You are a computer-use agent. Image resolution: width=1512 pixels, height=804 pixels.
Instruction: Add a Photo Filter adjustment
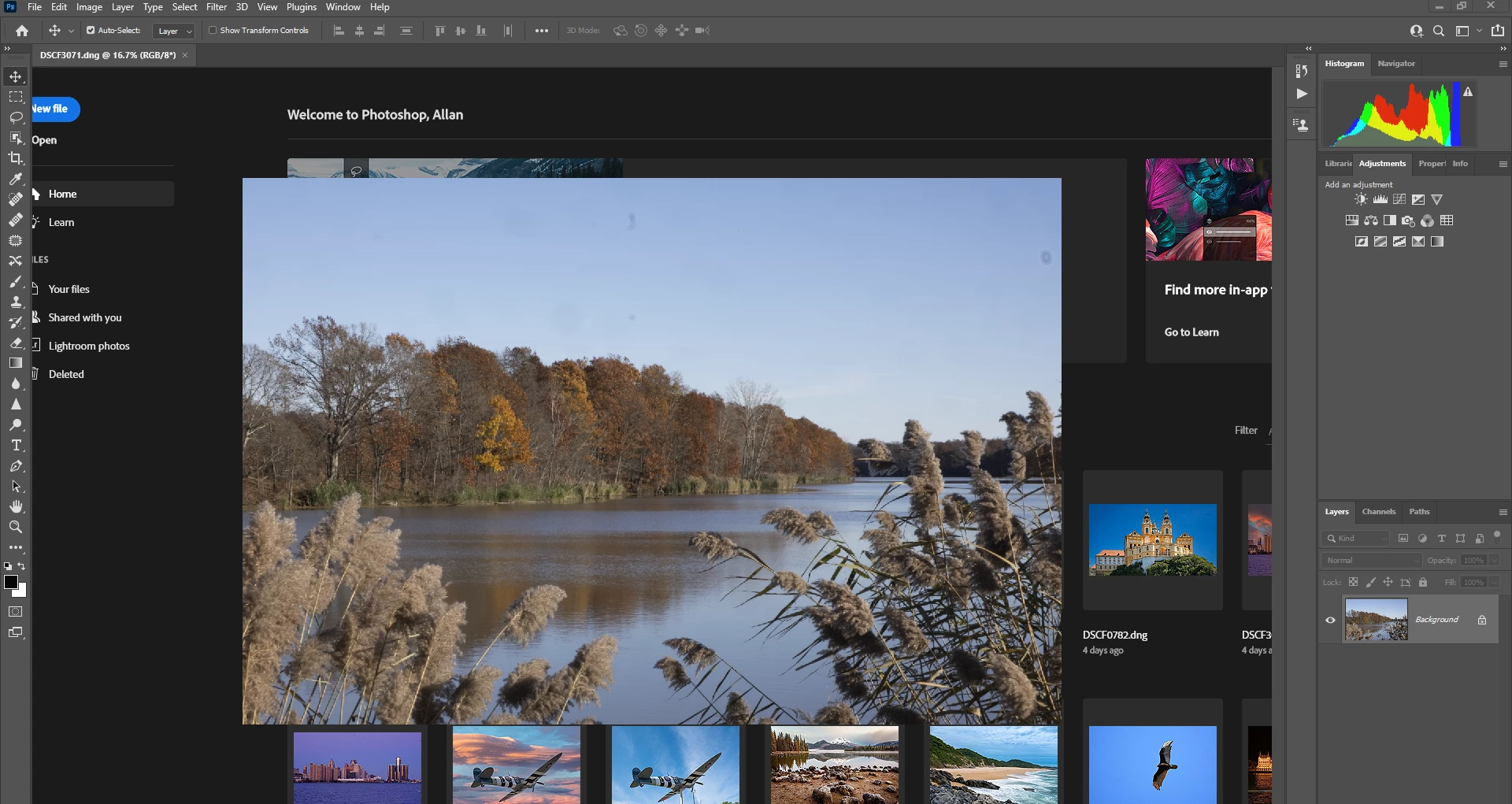tap(1409, 220)
